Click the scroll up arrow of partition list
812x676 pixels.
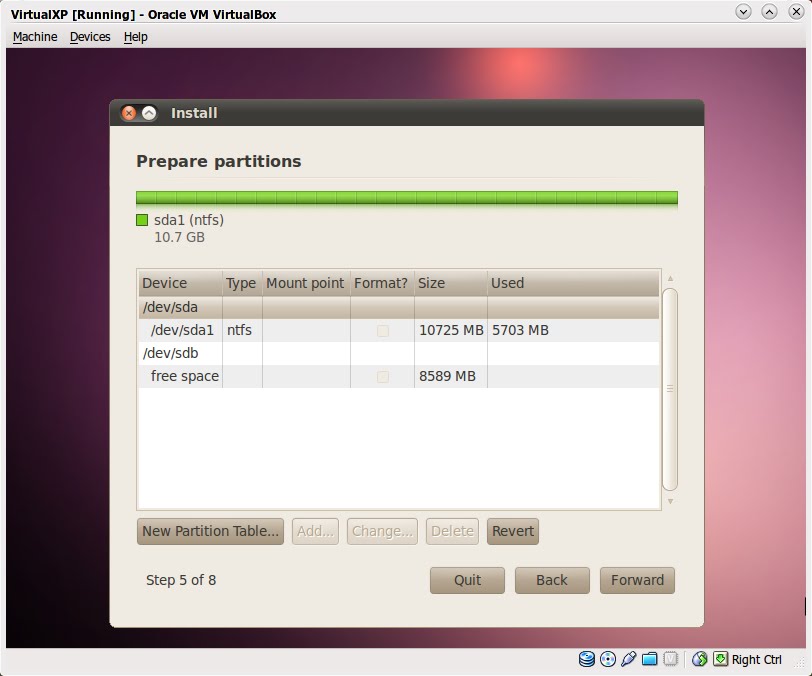(670, 279)
